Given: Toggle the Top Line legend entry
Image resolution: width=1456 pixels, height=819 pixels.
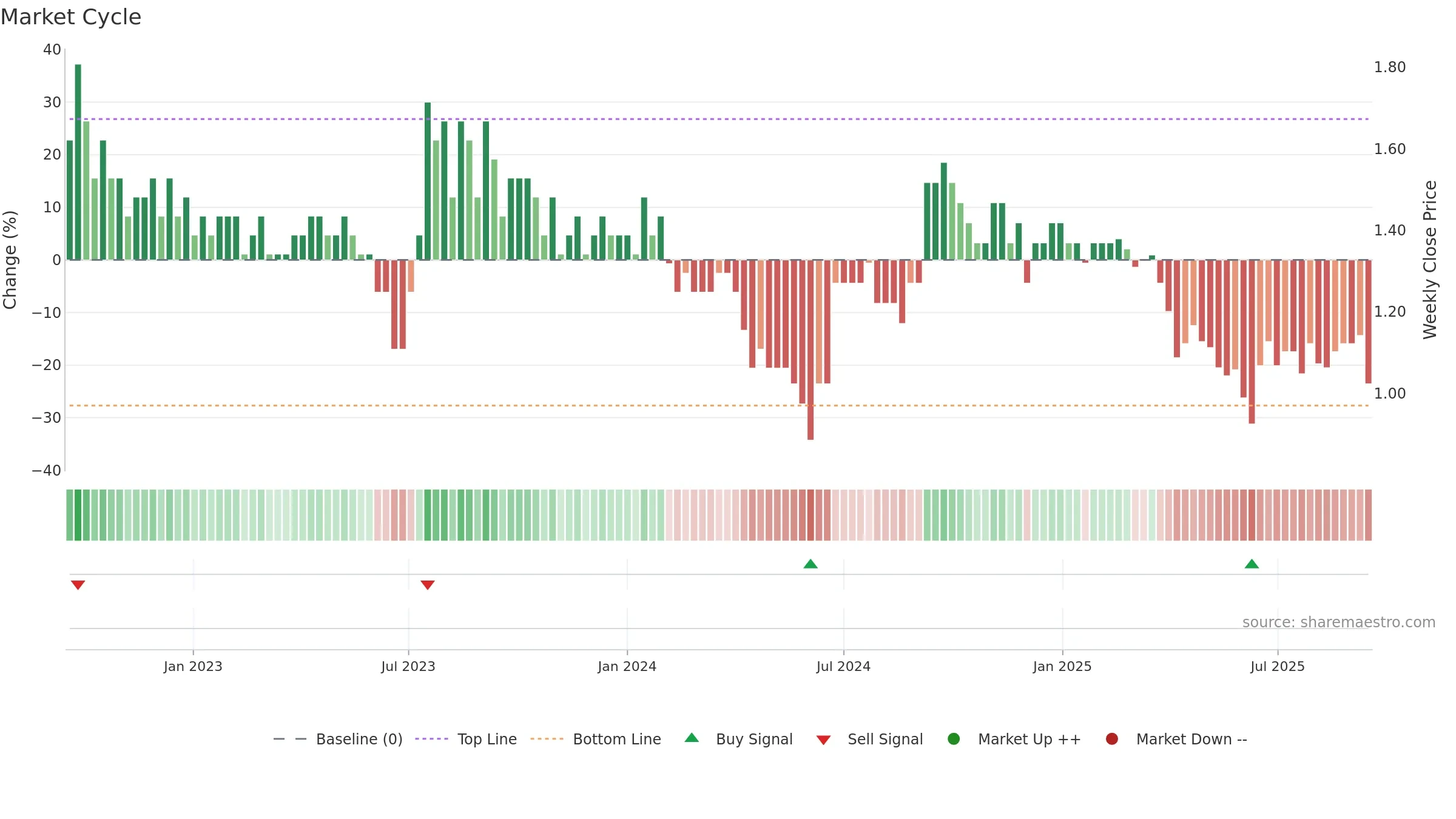Looking at the screenshot, I should click(466, 739).
